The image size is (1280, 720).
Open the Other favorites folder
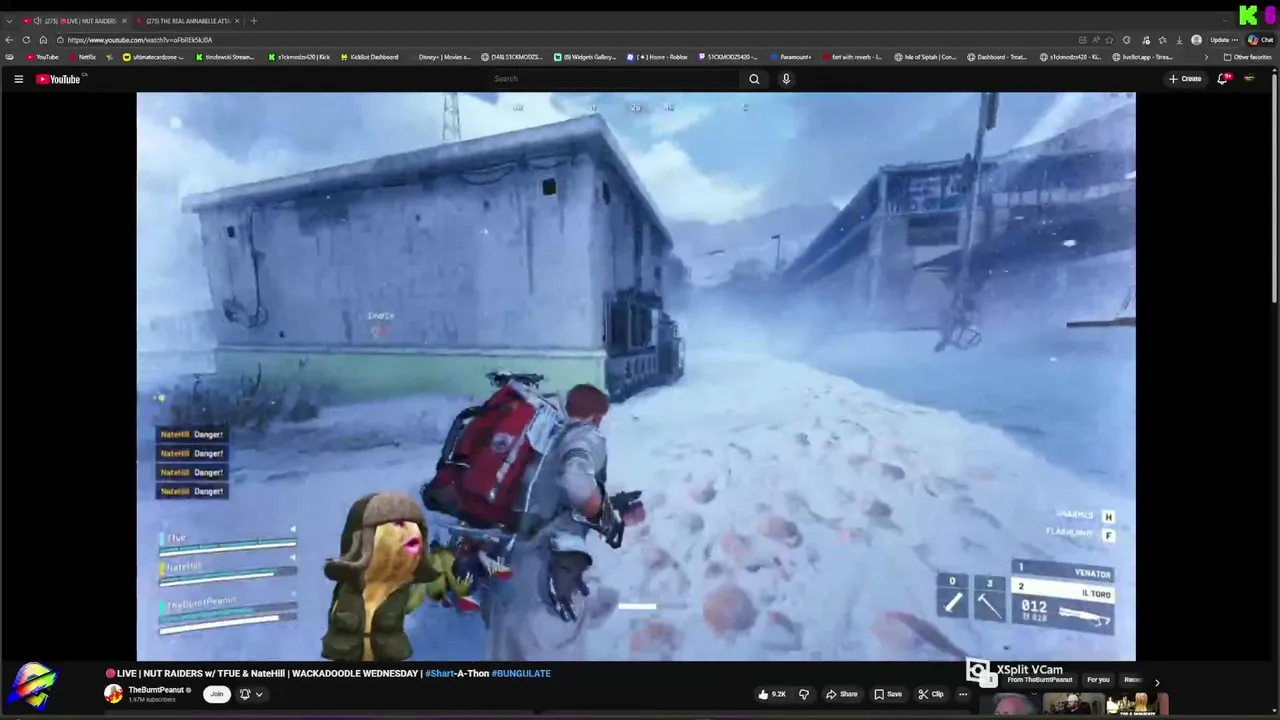tap(1248, 57)
